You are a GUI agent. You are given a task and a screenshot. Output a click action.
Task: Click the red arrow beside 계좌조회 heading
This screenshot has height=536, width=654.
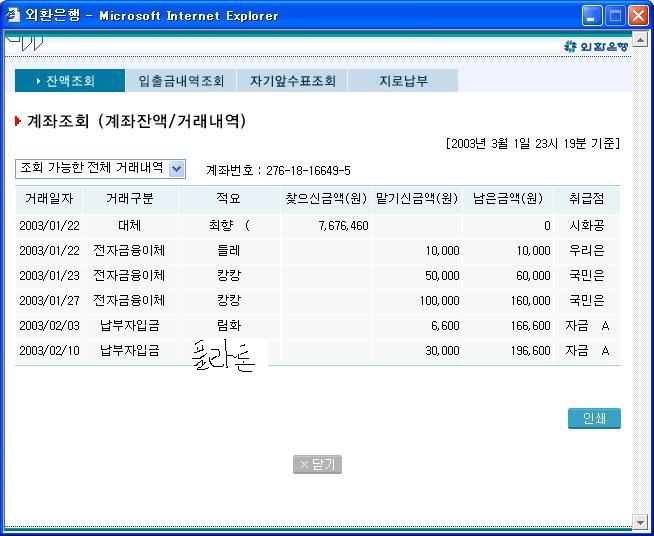pyautogui.click(x=18, y=121)
